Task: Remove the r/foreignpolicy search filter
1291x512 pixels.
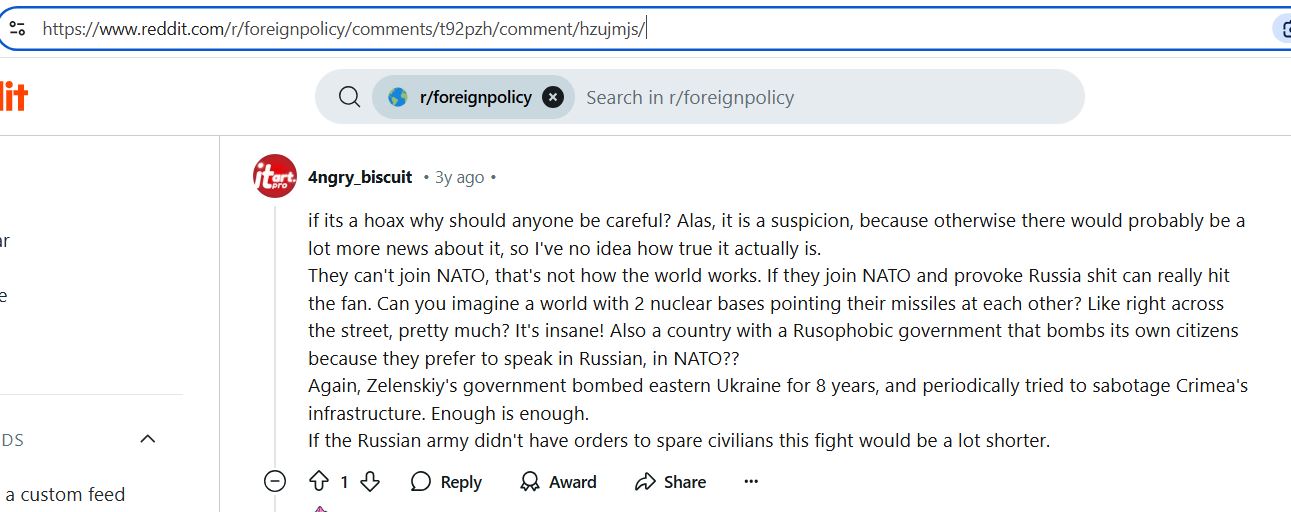Action: pos(553,97)
